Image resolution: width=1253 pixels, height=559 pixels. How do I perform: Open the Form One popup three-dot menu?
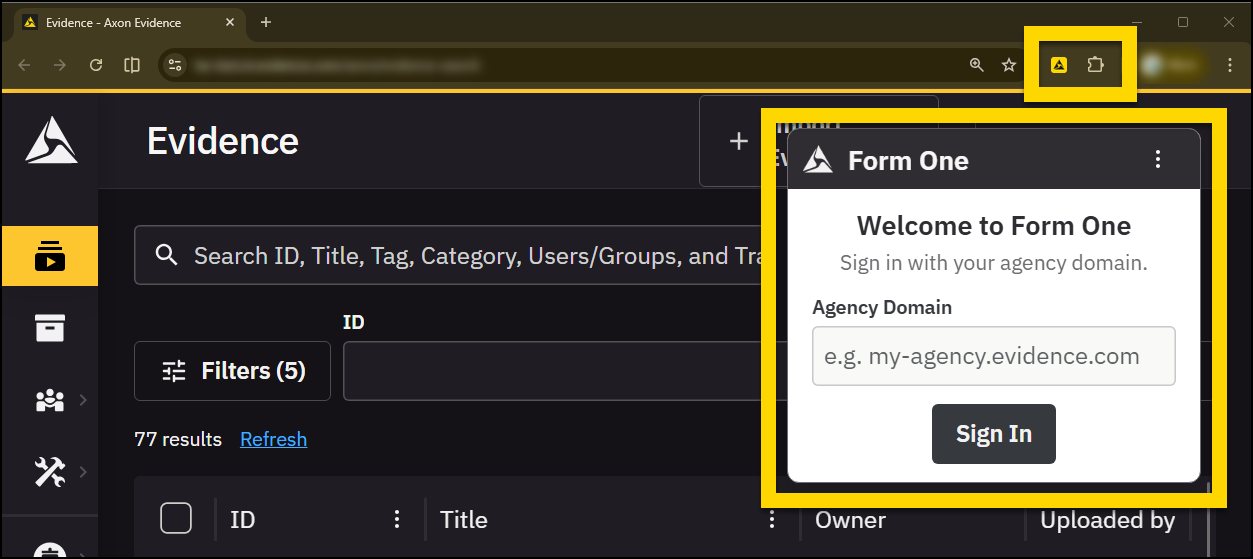[1158, 159]
